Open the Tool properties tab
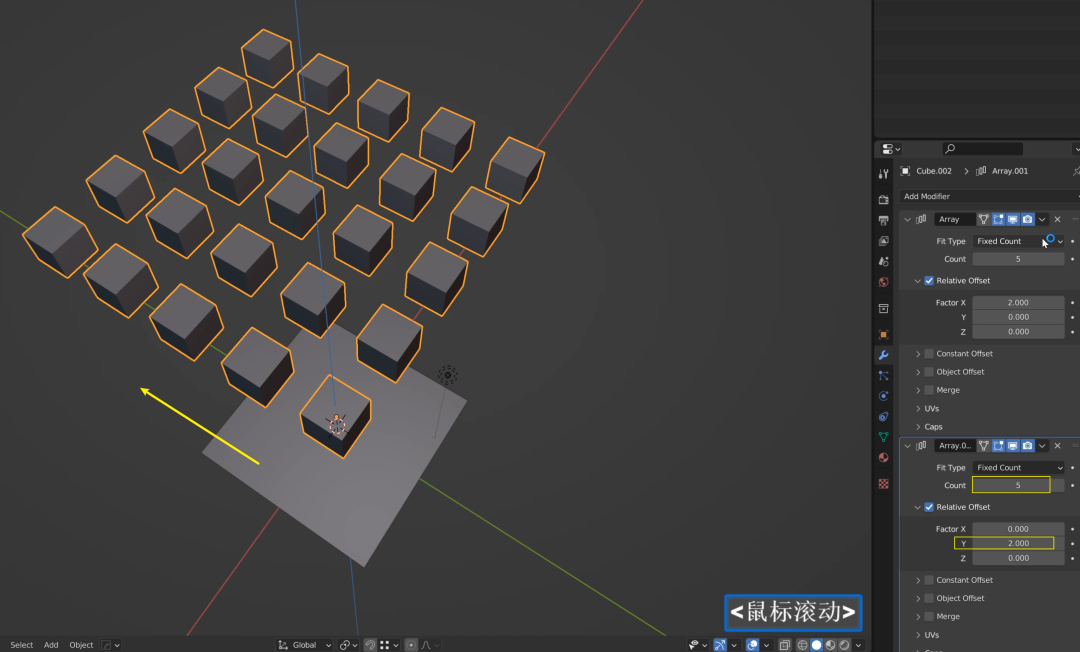 point(884,173)
